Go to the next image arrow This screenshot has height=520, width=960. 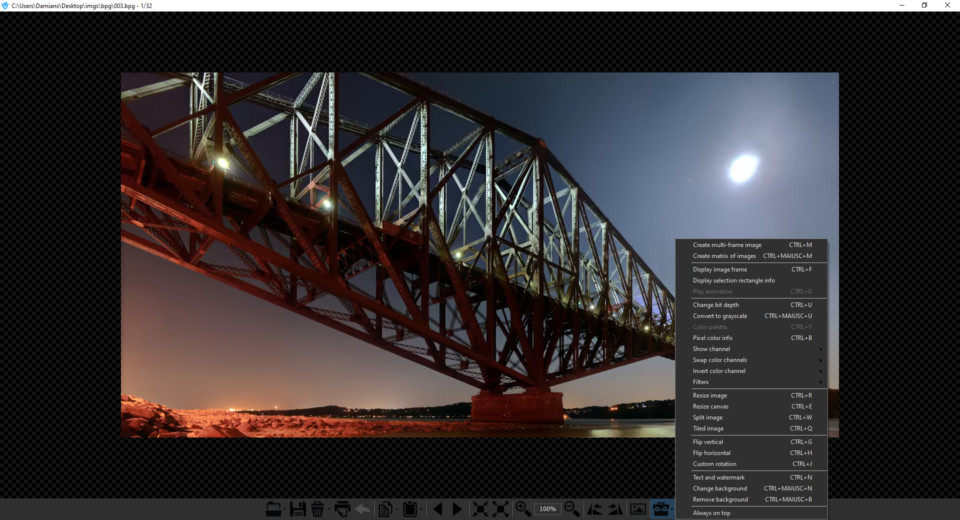point(457,509)
